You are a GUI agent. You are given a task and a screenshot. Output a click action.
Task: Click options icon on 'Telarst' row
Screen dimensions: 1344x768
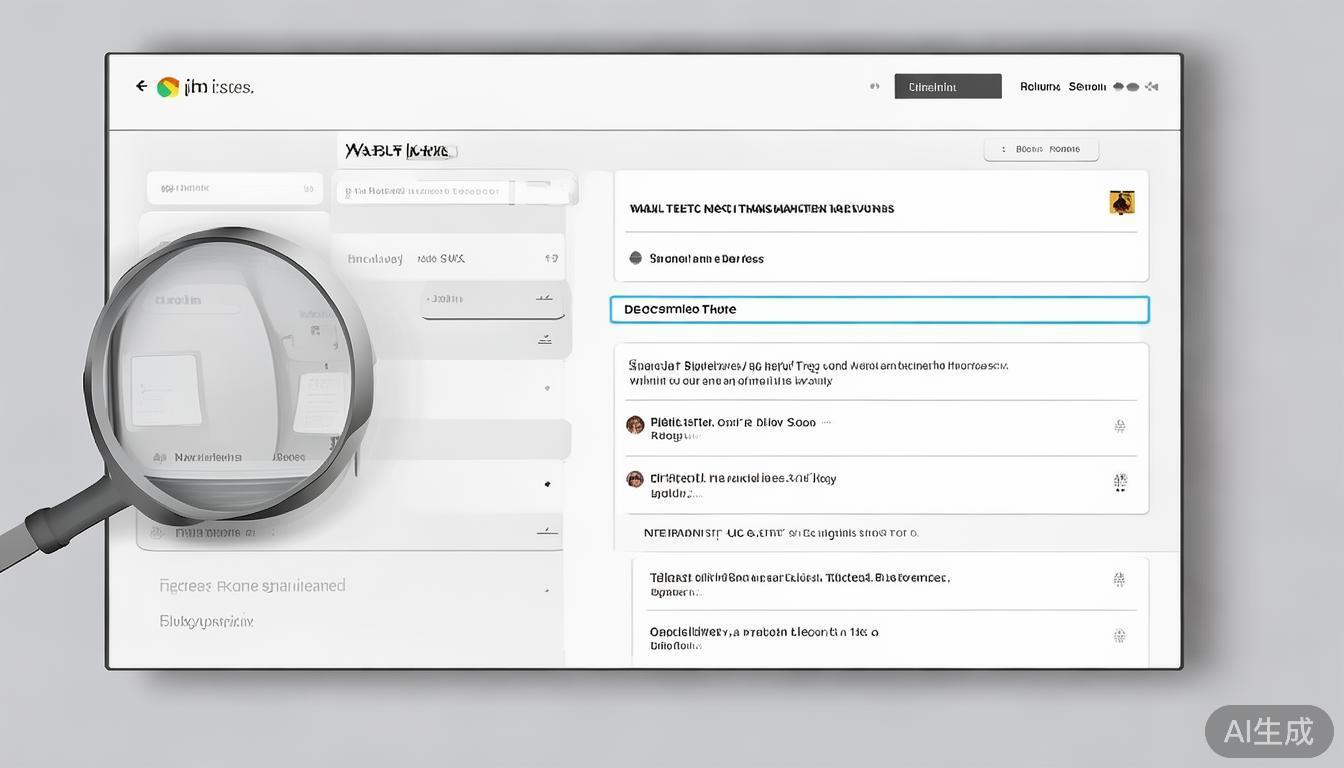[x=1120, y=579]
